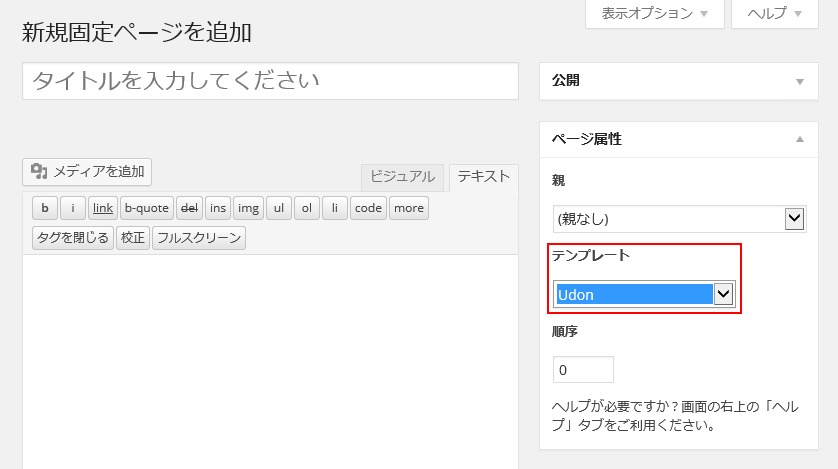Click the タグを閉じる button

pyautogui.click(x=73, y=238)
